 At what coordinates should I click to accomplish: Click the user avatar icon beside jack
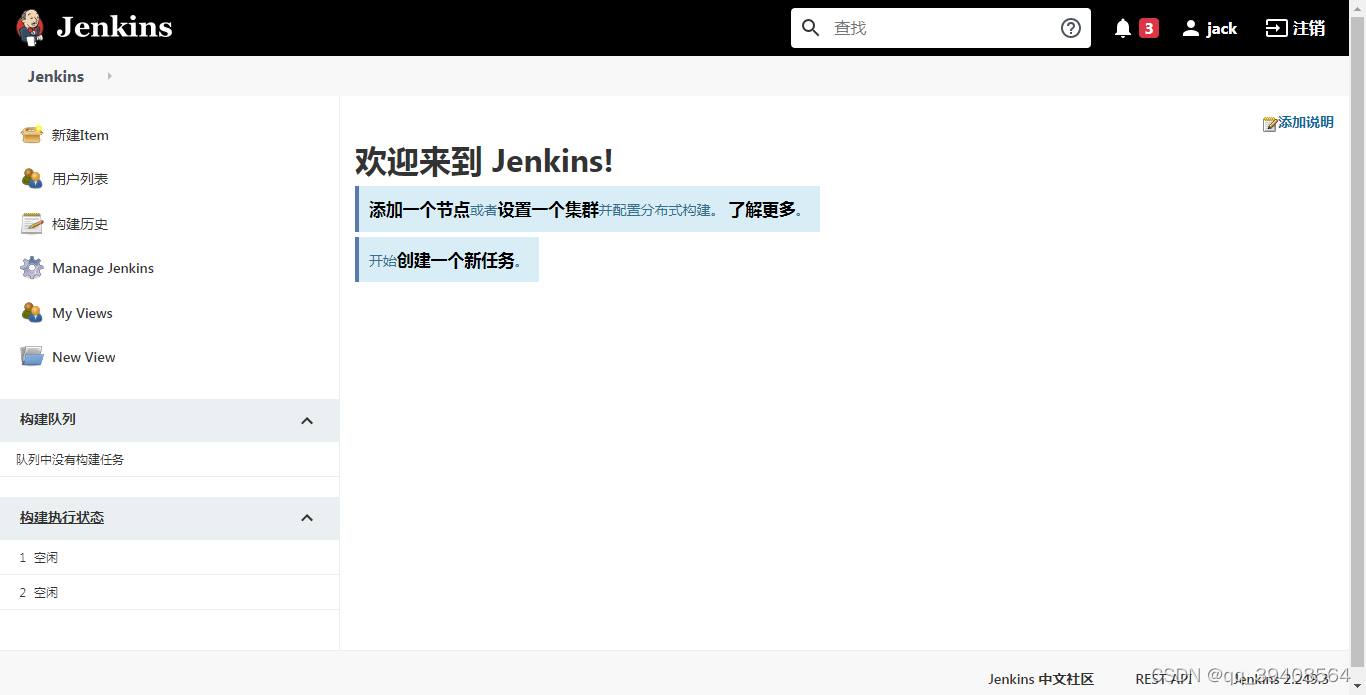click(x=1190, y=28)
